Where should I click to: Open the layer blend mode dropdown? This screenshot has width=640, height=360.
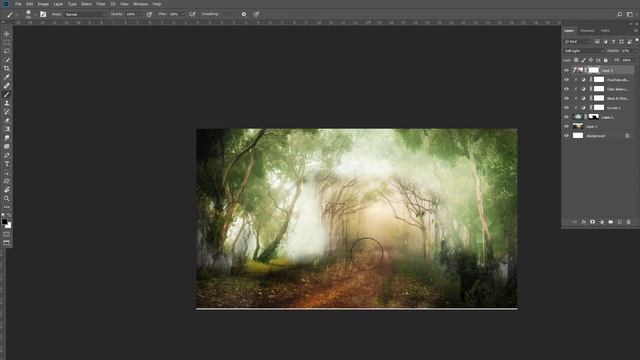click(x=584, y=51)
